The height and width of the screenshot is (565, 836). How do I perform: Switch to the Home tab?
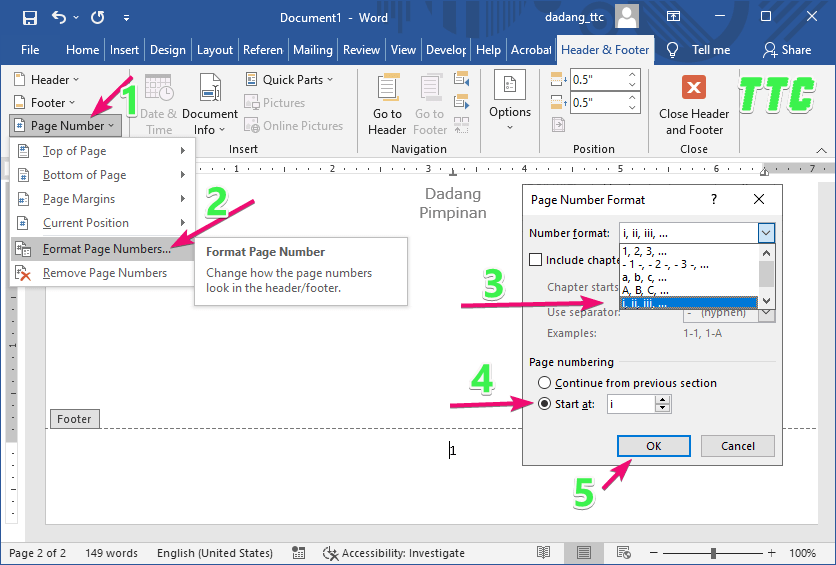pyautogui.click(x=82, y=50)
